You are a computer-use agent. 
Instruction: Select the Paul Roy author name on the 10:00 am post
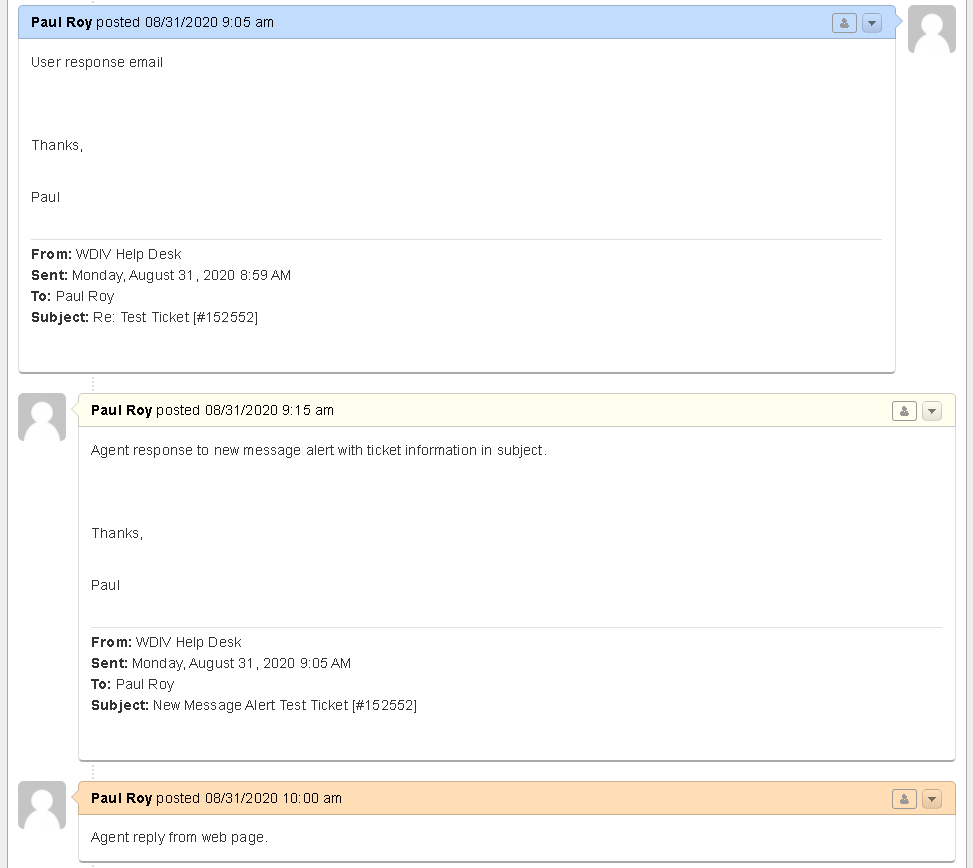point(121,798)
